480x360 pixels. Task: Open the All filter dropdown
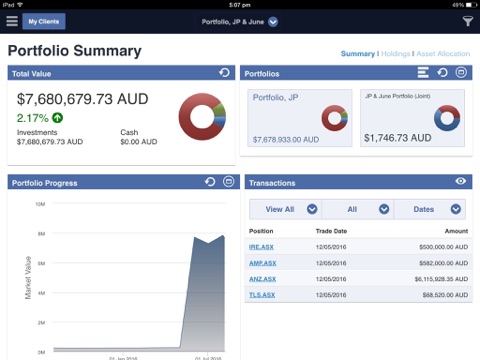[x=358, y=209]
